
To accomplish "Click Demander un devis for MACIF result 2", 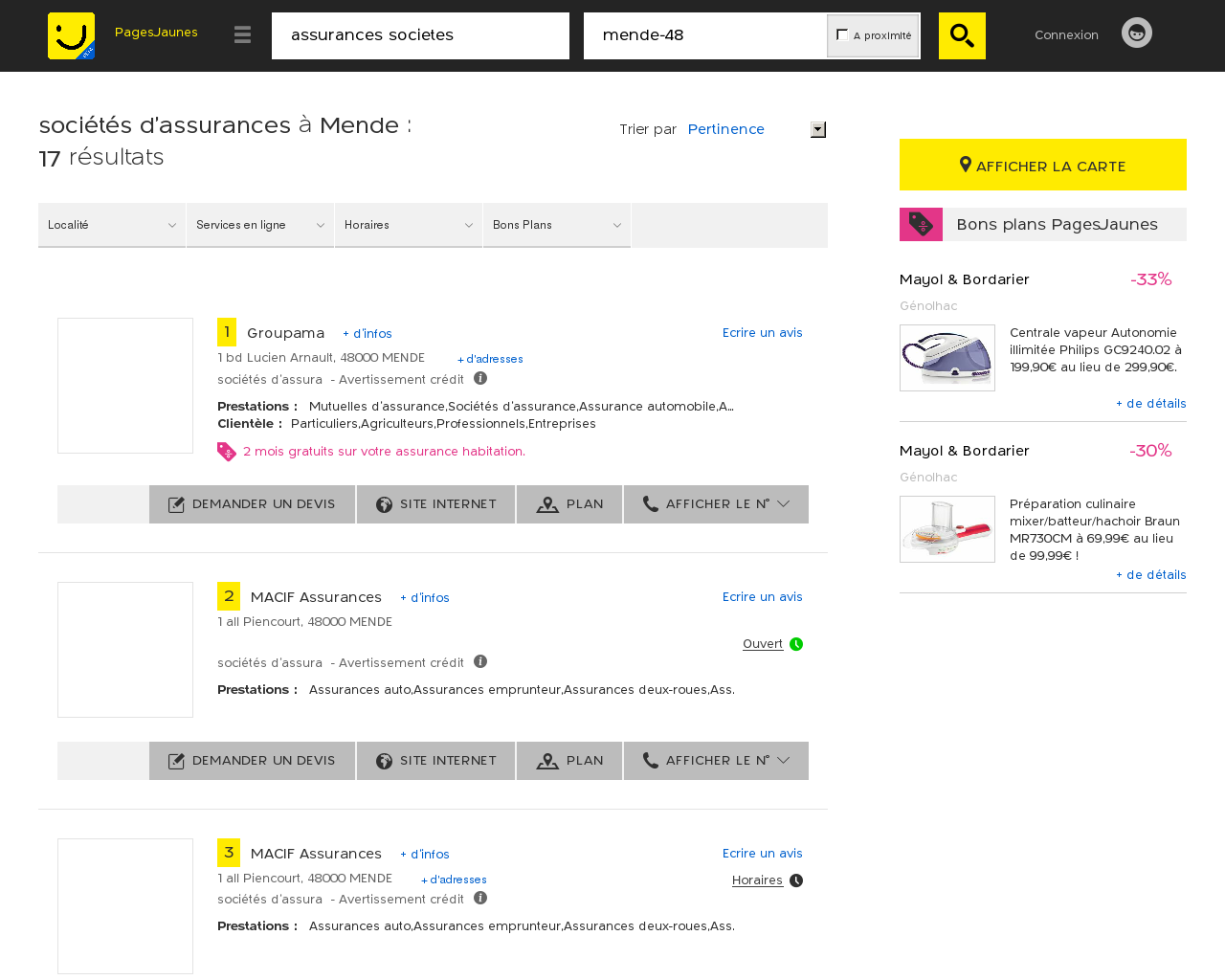I will click(252, 761).
